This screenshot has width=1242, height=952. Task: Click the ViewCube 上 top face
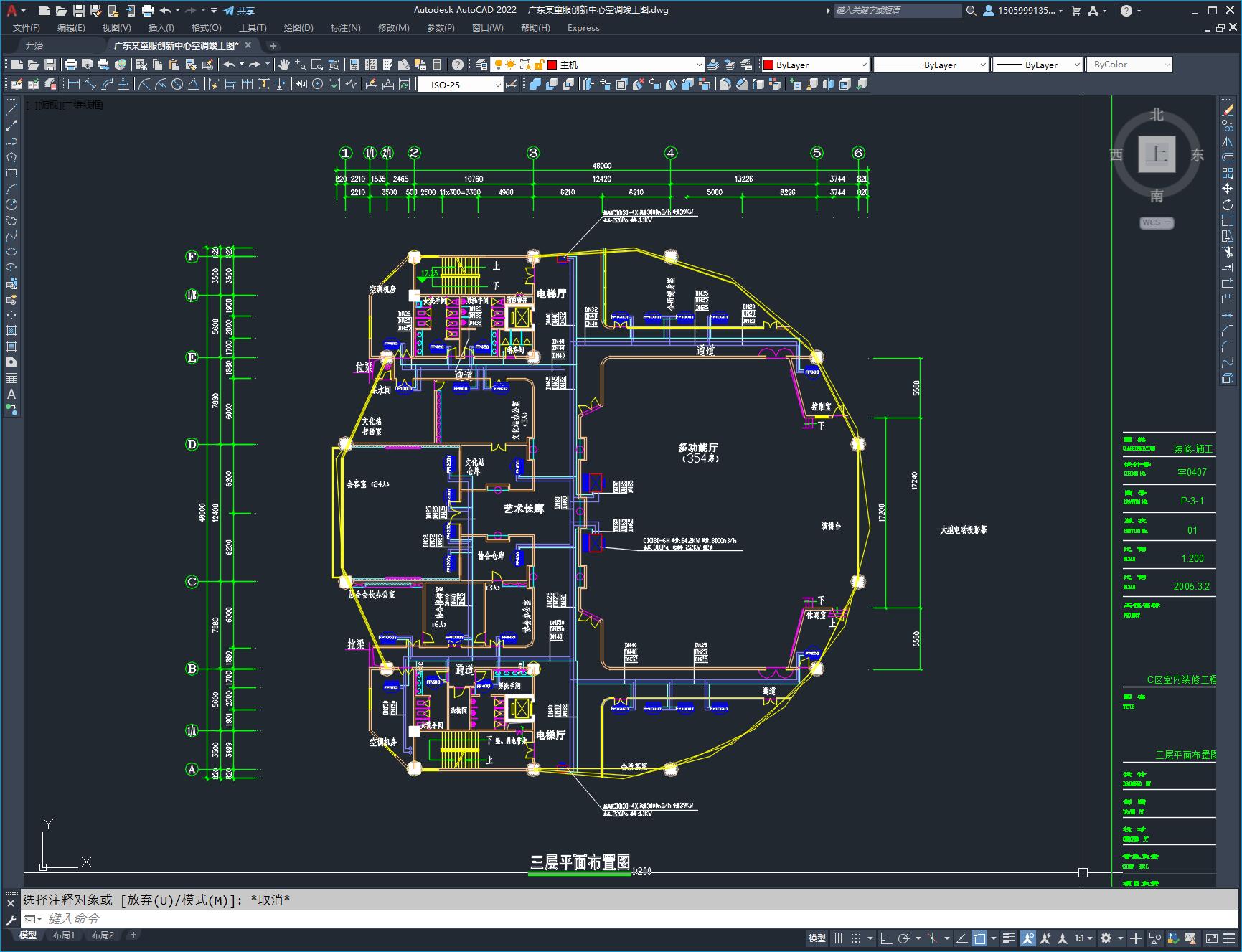(x=1157, y=154)
